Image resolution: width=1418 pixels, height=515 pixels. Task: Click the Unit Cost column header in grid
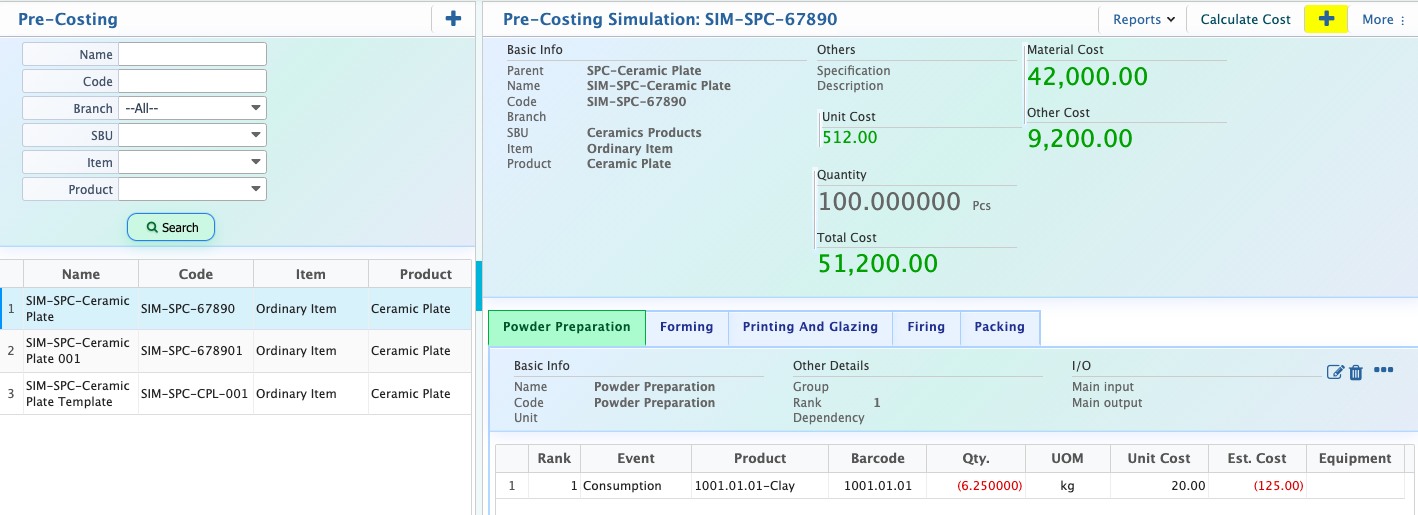1159,458
